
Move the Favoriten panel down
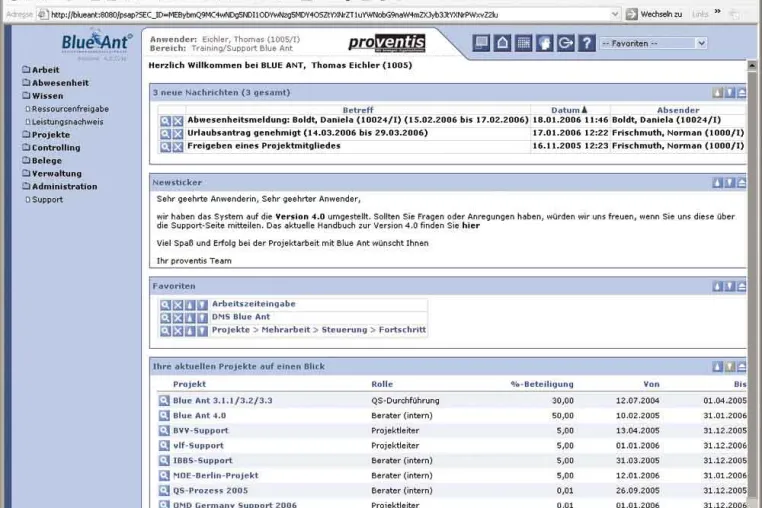pos(729,286)
